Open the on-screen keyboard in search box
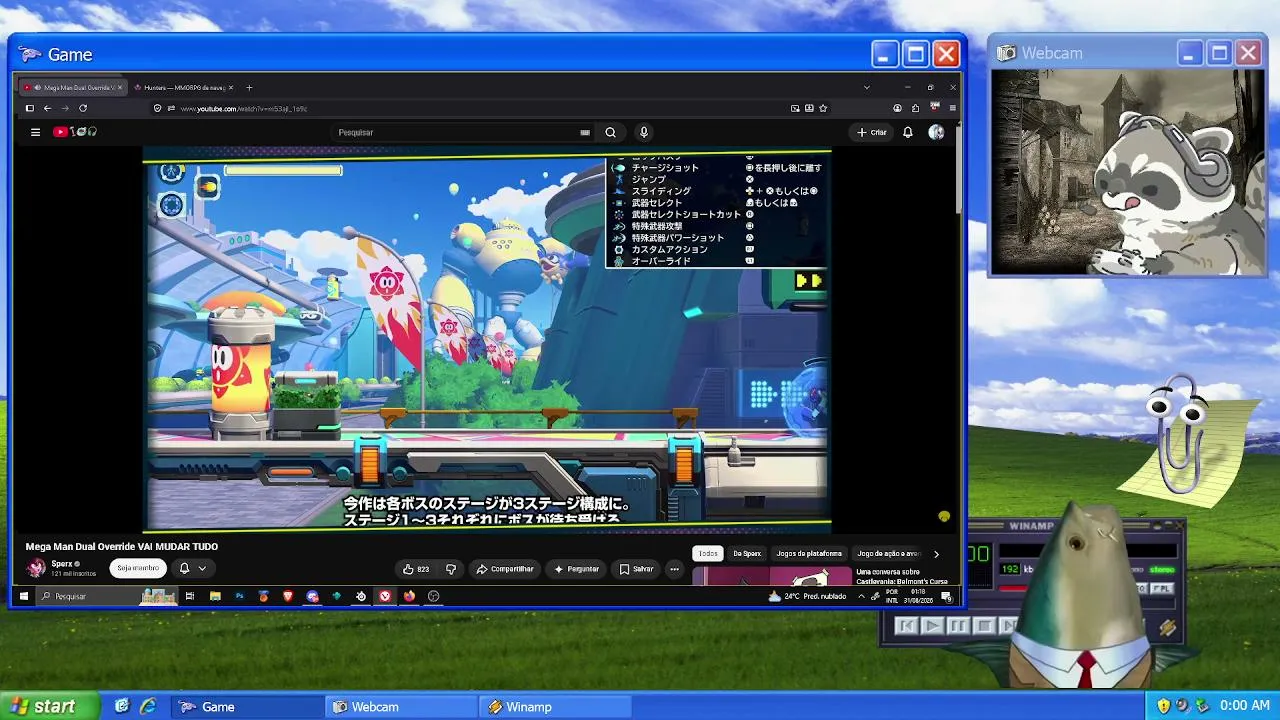Viewport: 1280px width, 720px height. pos(585,132)
